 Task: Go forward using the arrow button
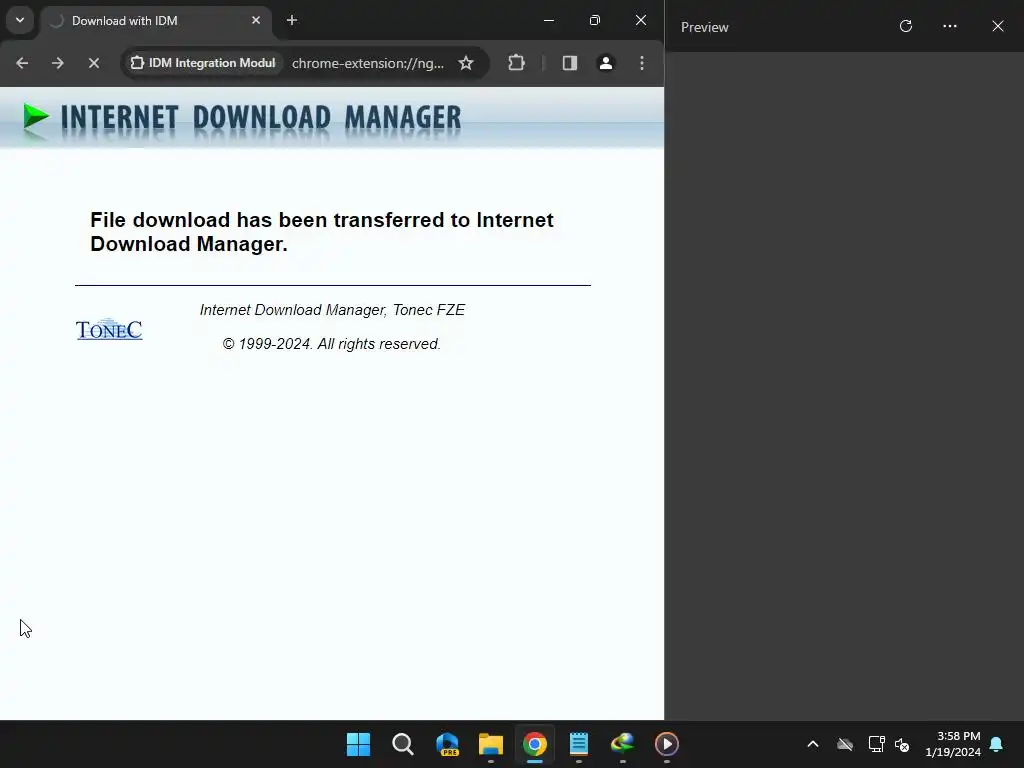(57, 63)
